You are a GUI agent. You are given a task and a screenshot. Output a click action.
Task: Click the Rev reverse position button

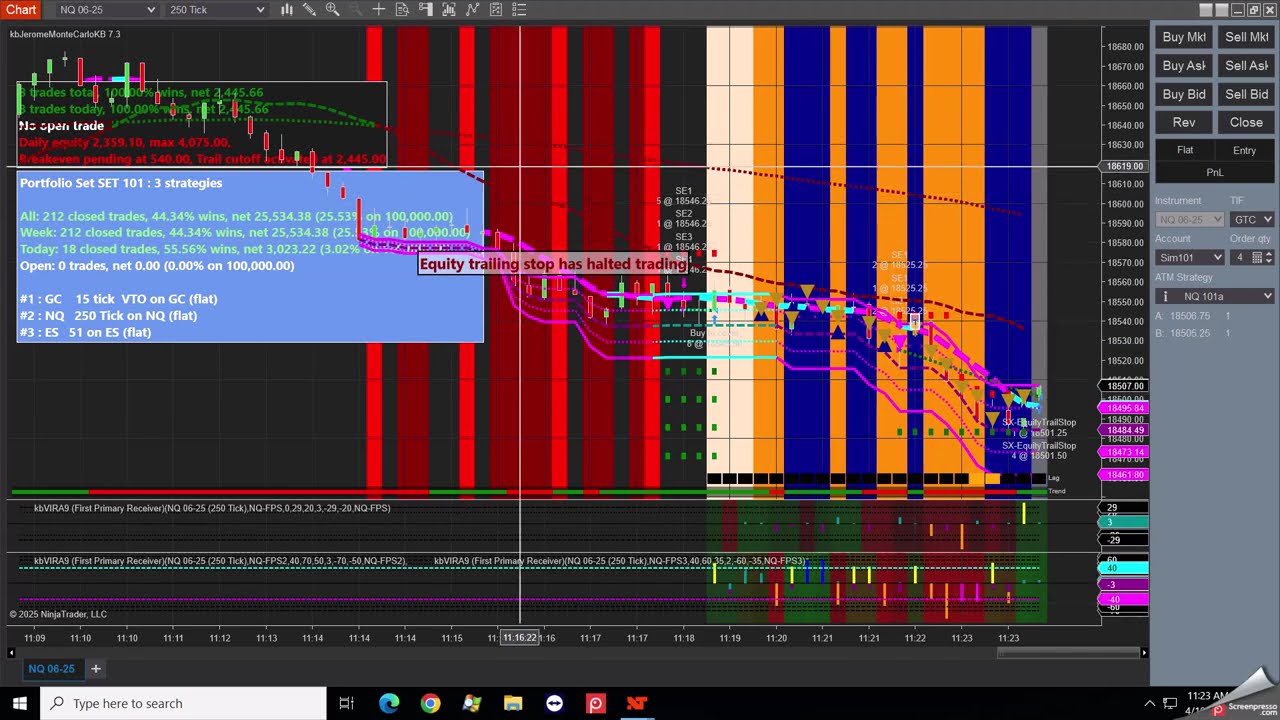1184,122
